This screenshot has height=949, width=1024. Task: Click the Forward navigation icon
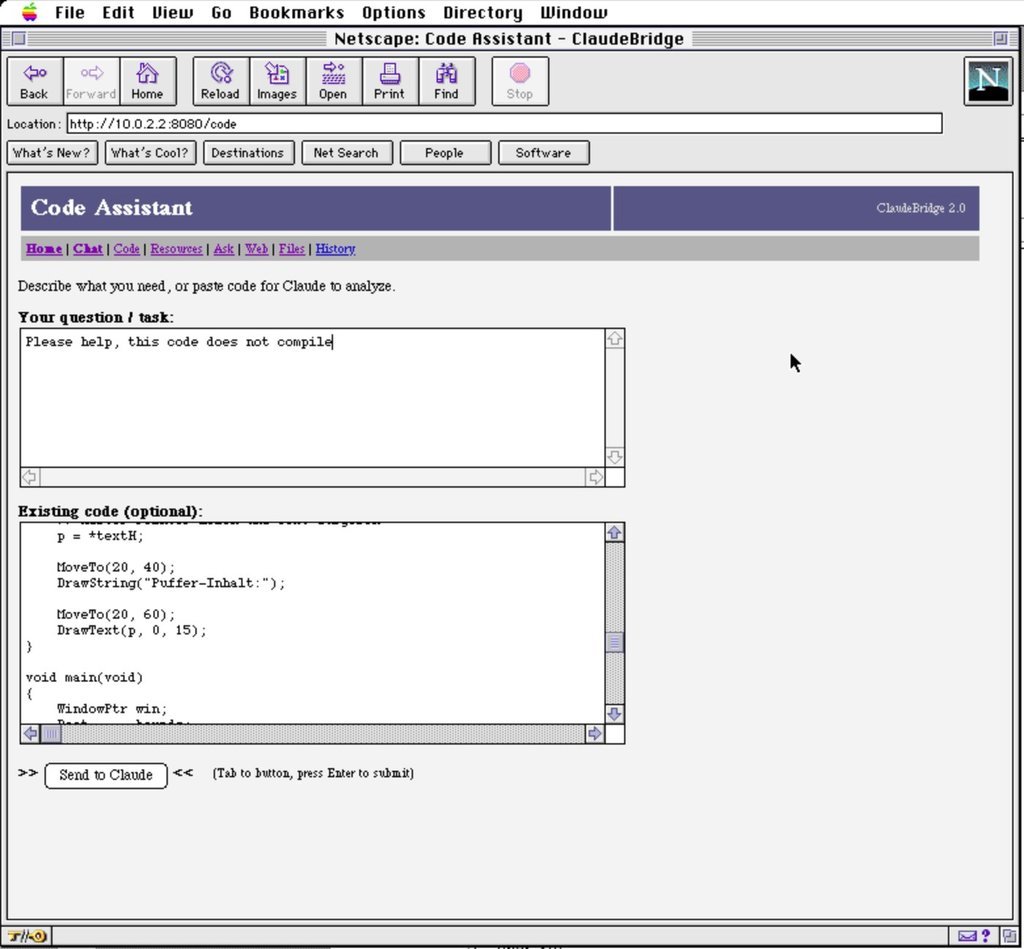pos(91,81)
